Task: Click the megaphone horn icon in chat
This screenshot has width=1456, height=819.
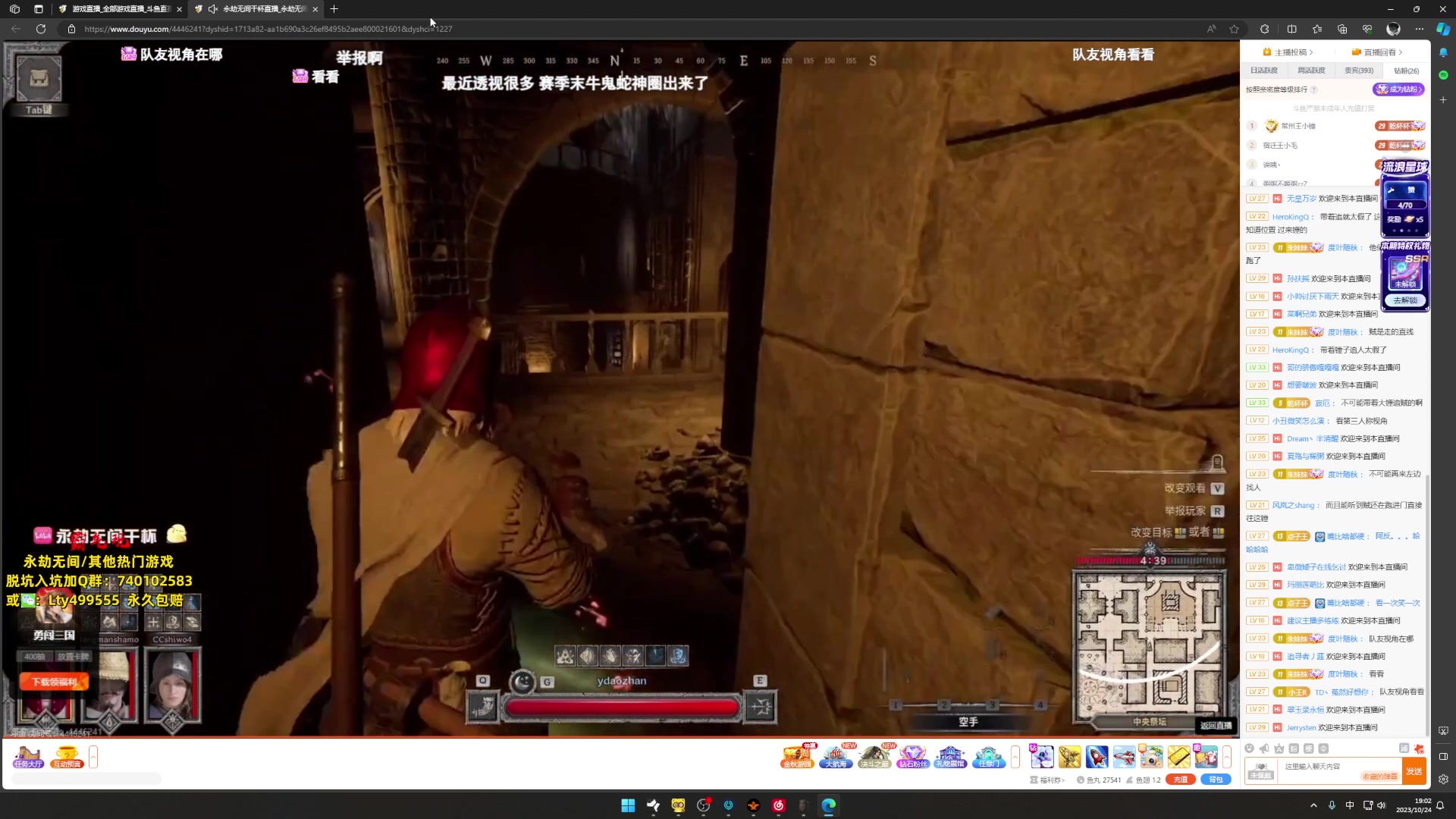Action: coord(1264,748)
